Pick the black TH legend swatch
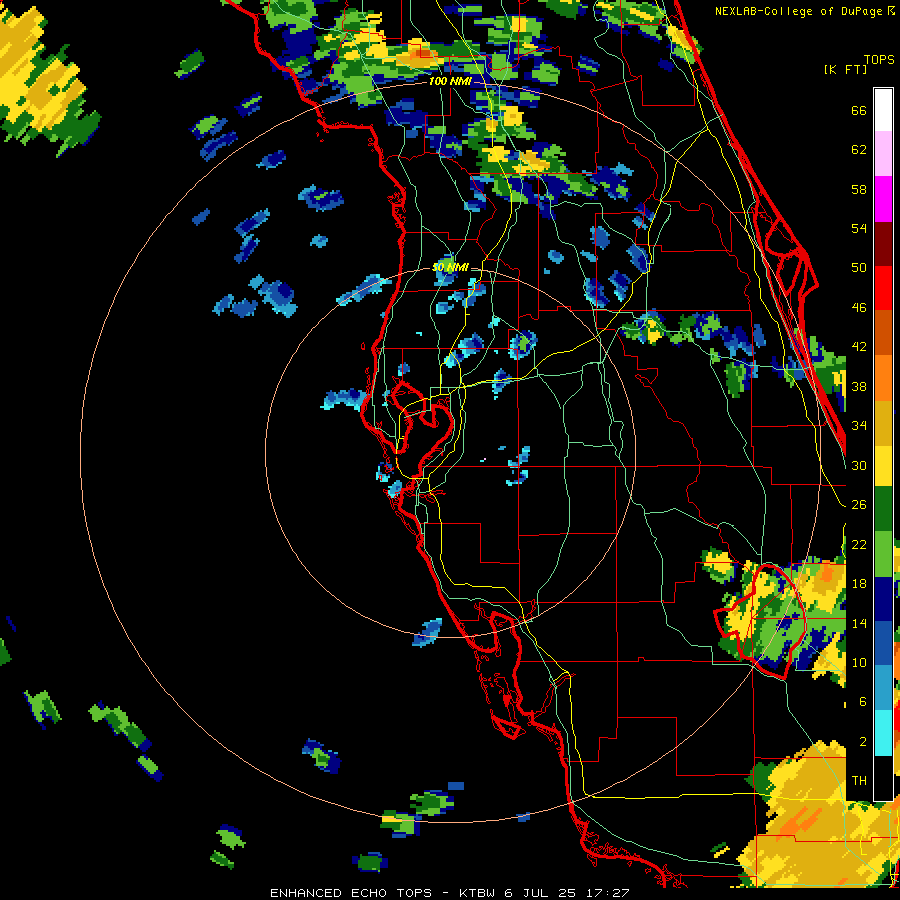This screenshot has height=900, width=900. (883, 777)
